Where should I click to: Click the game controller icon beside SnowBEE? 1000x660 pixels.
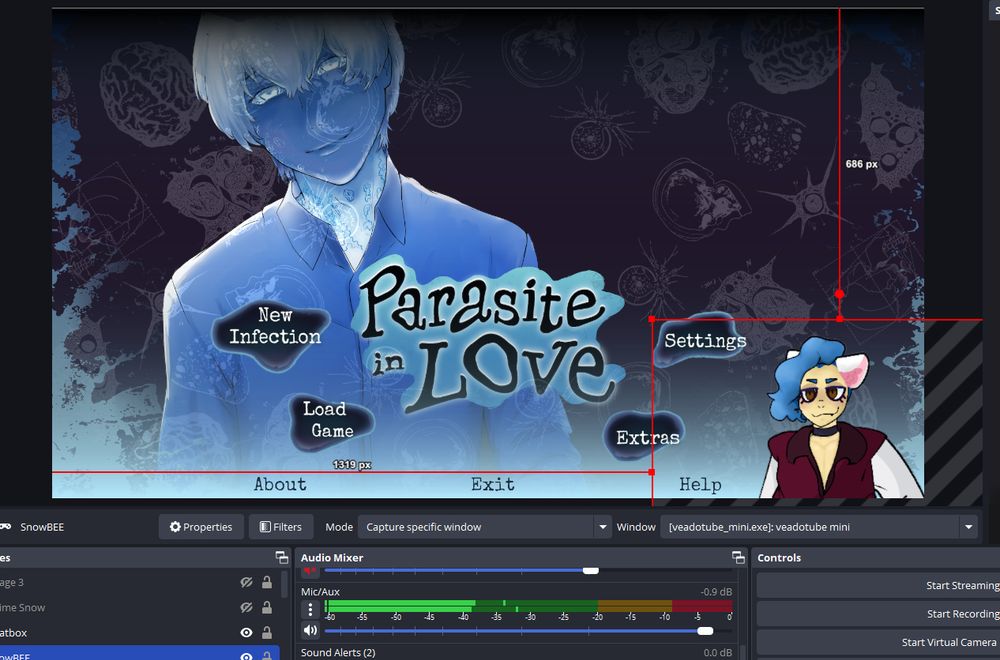5,527
